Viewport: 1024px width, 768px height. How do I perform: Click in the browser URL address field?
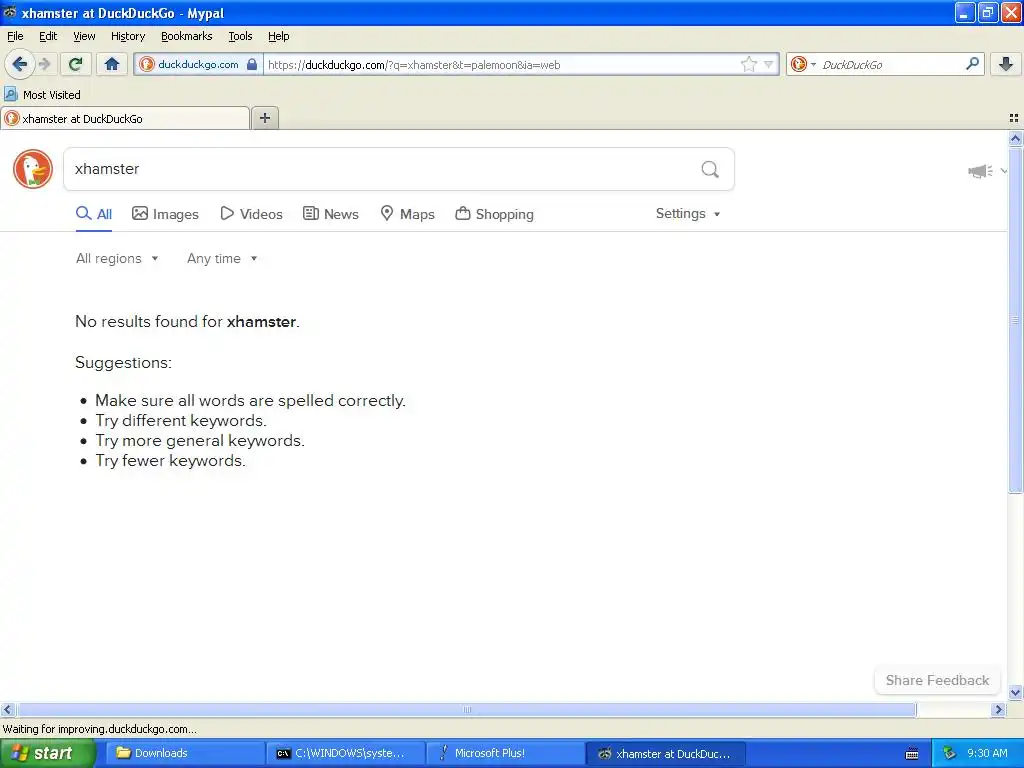click(x=501, y=64)
